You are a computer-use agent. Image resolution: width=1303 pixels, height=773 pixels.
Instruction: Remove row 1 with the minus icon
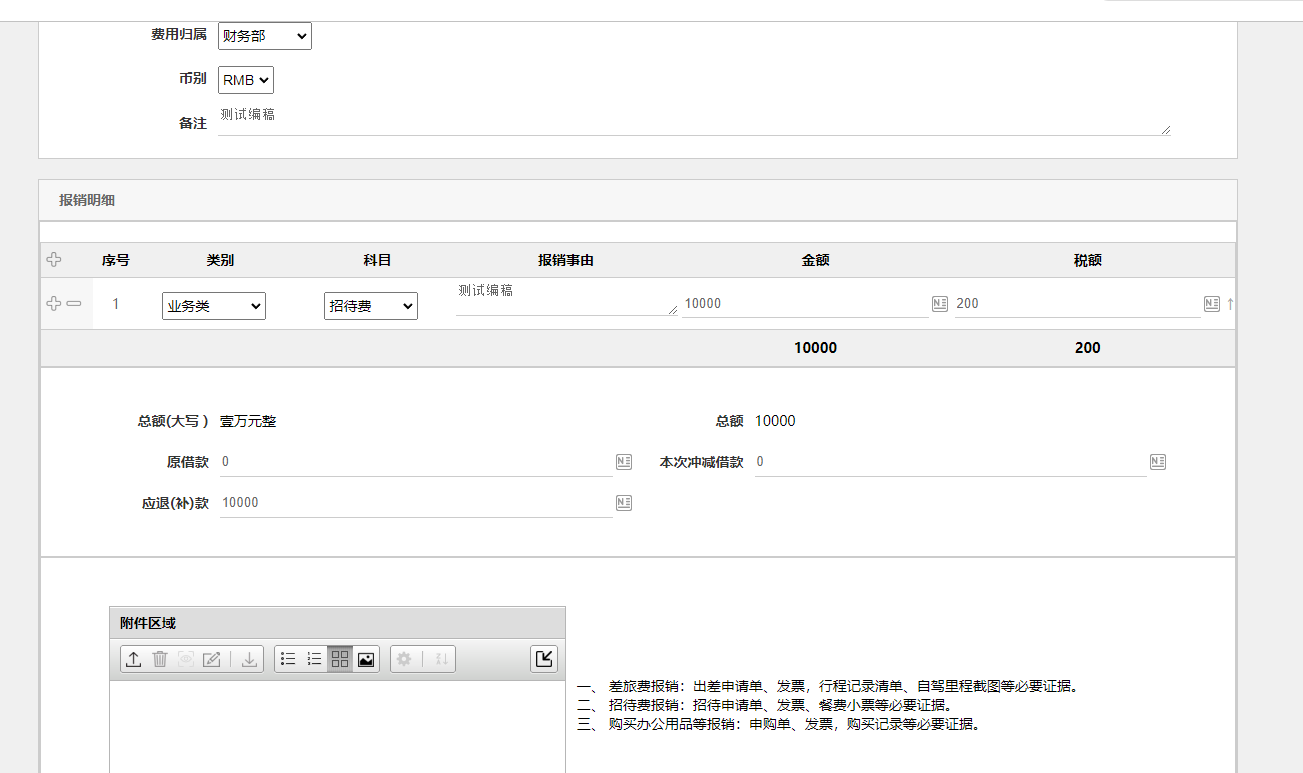(x=74, y=303)
